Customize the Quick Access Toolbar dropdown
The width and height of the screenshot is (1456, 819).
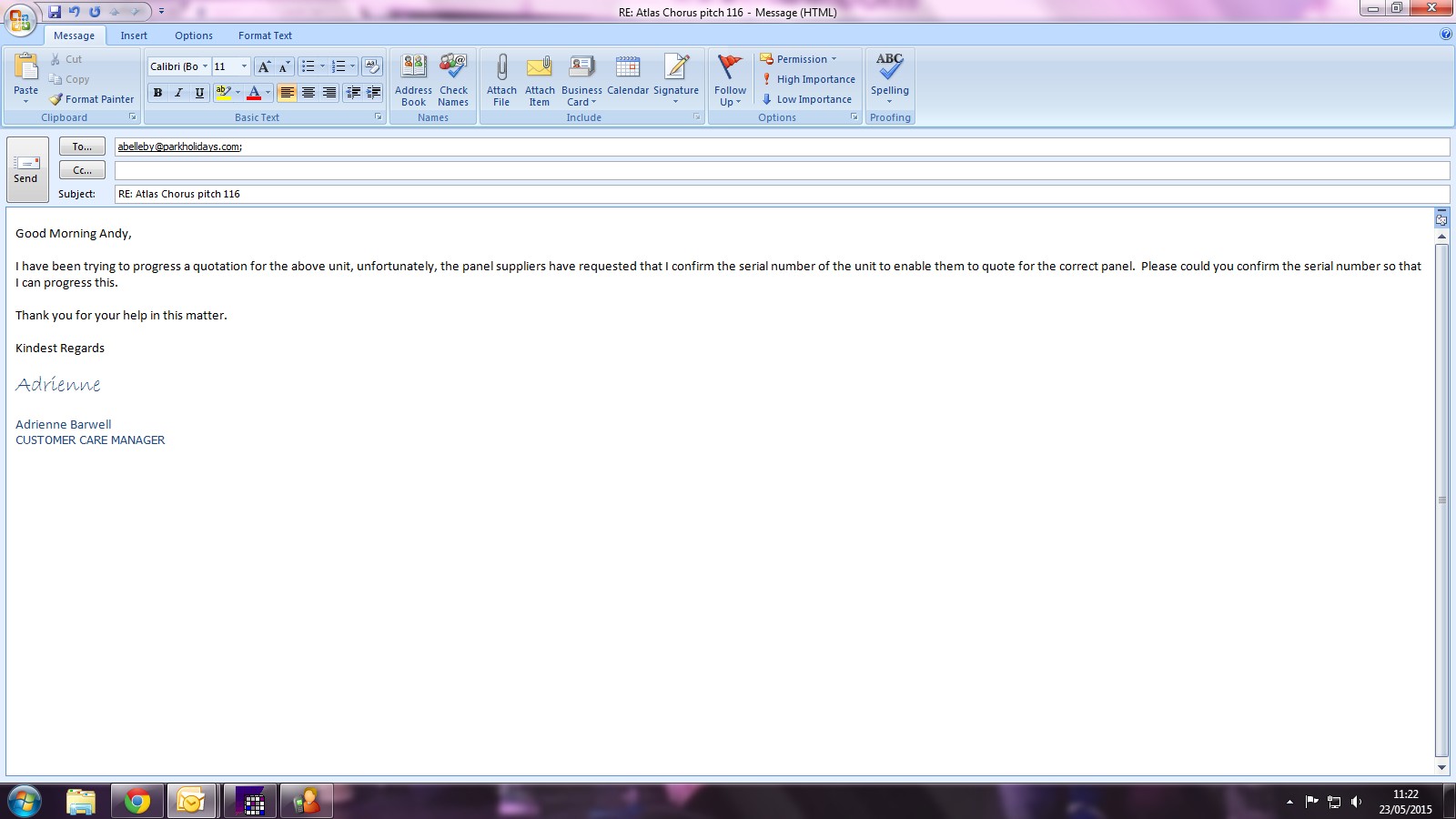point(161,12)
